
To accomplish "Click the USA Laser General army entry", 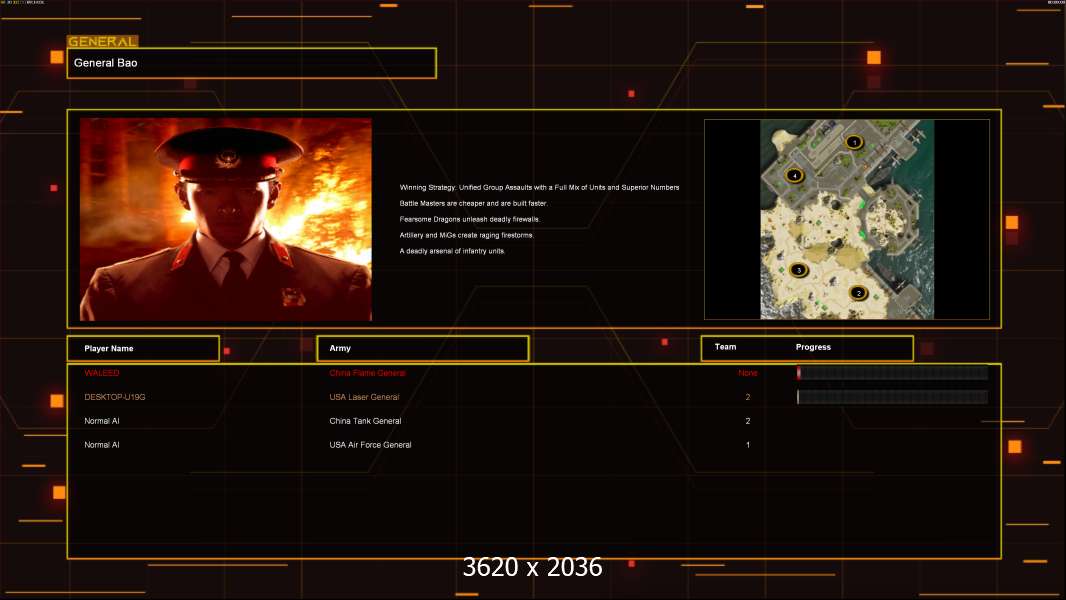I will (364, 397).
